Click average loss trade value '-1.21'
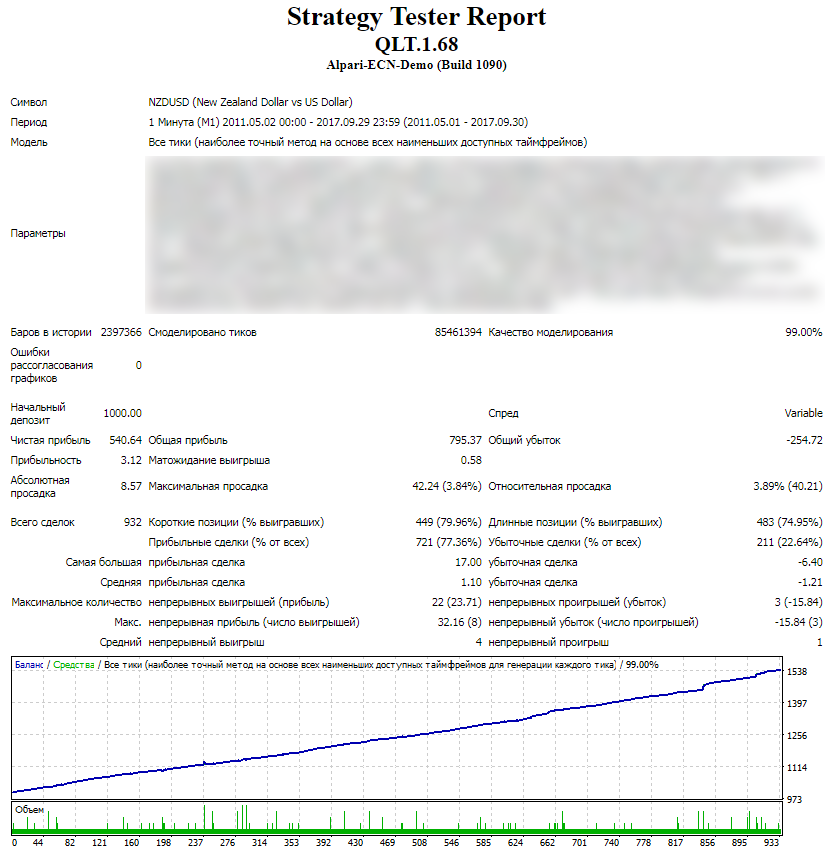The image size is (832, 854). 810,583
